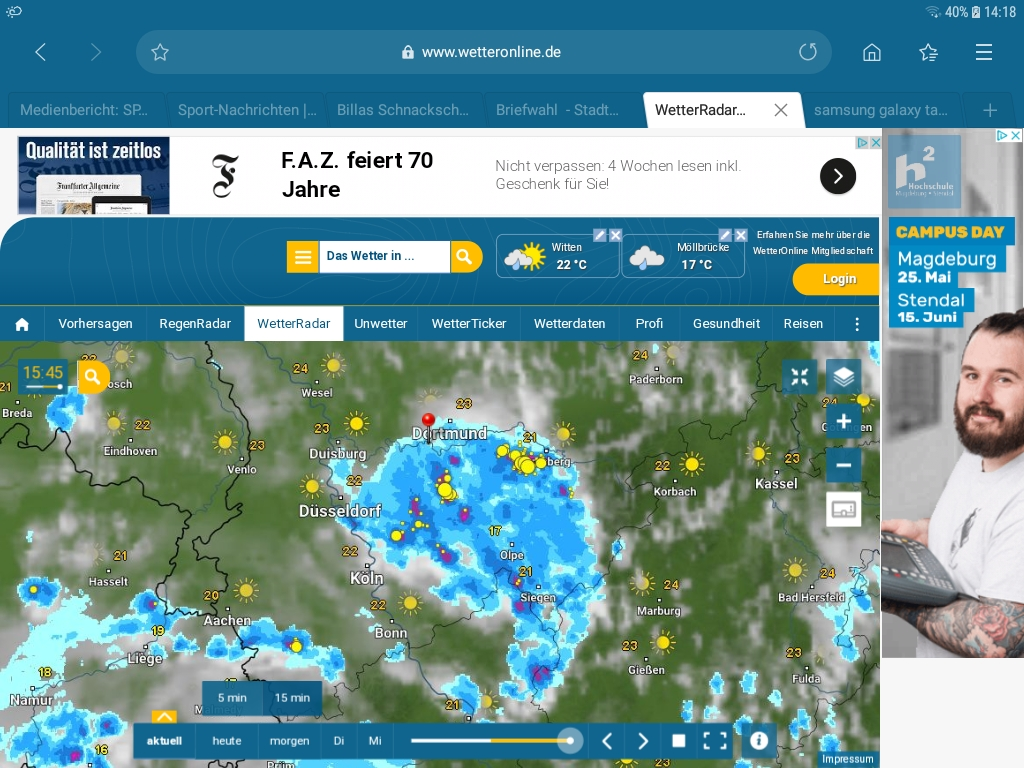This screenshot has width=1024, height=768.
Task: Collapse map with shrink arrows icon
Action: 800,377
